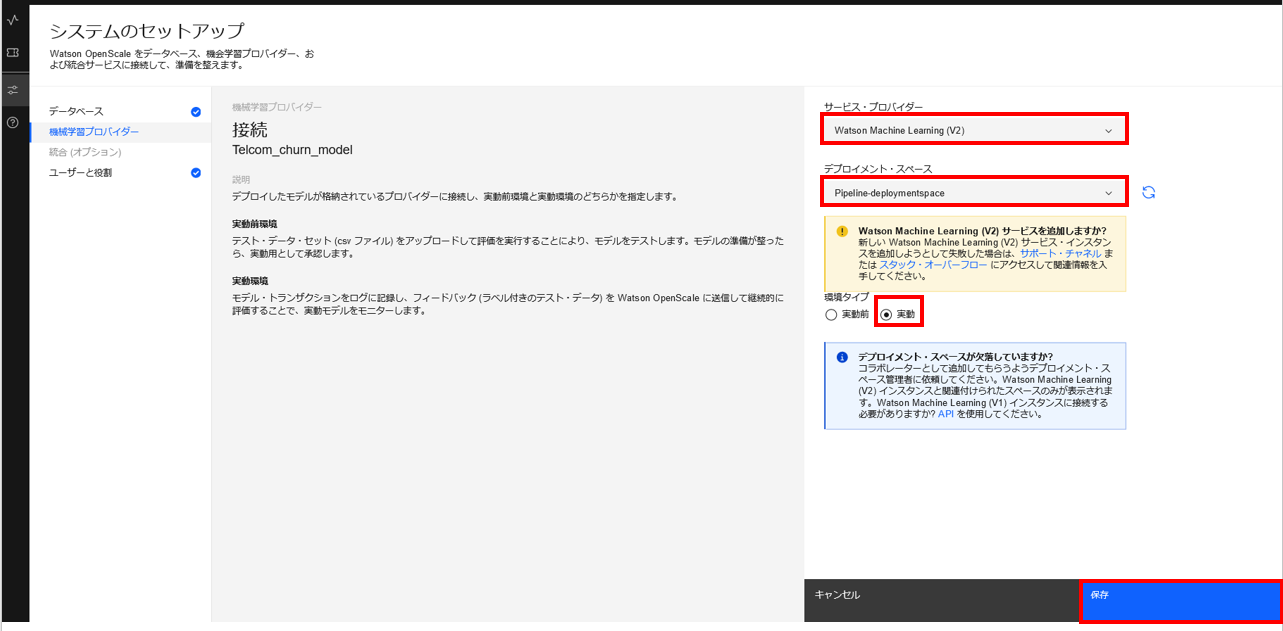The height and width of the screenshot is (631, 1283).
Task: Open the サポート・チャネル link
Action: coord(1061,254)
